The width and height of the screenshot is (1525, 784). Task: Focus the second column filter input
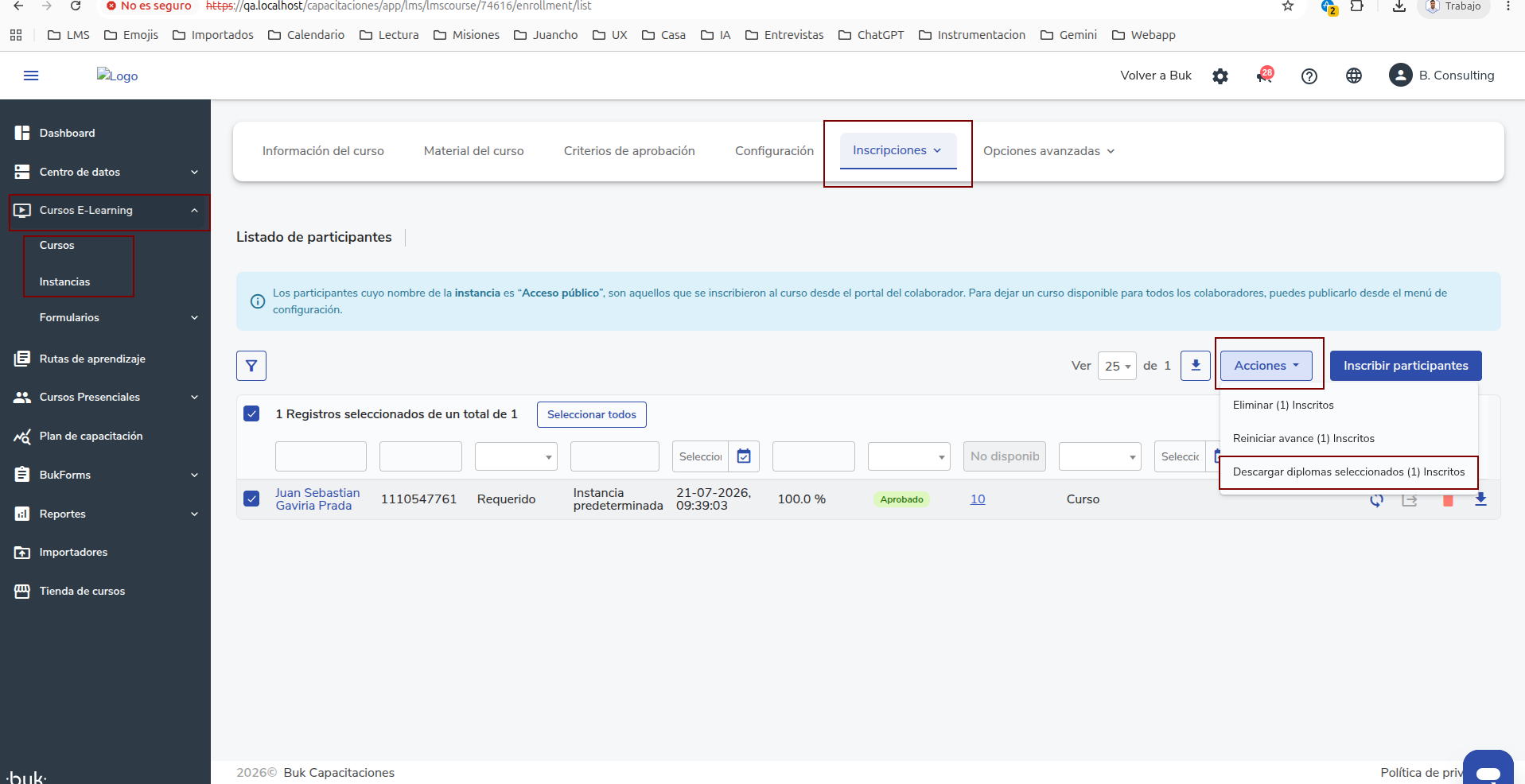pos(421,456)
